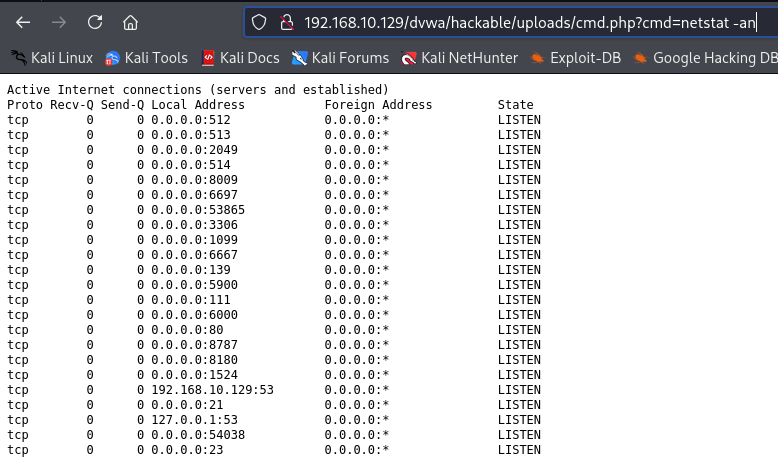
Task: Click the Kali NetHunter bookmark icon
Action: pos(408,59)
